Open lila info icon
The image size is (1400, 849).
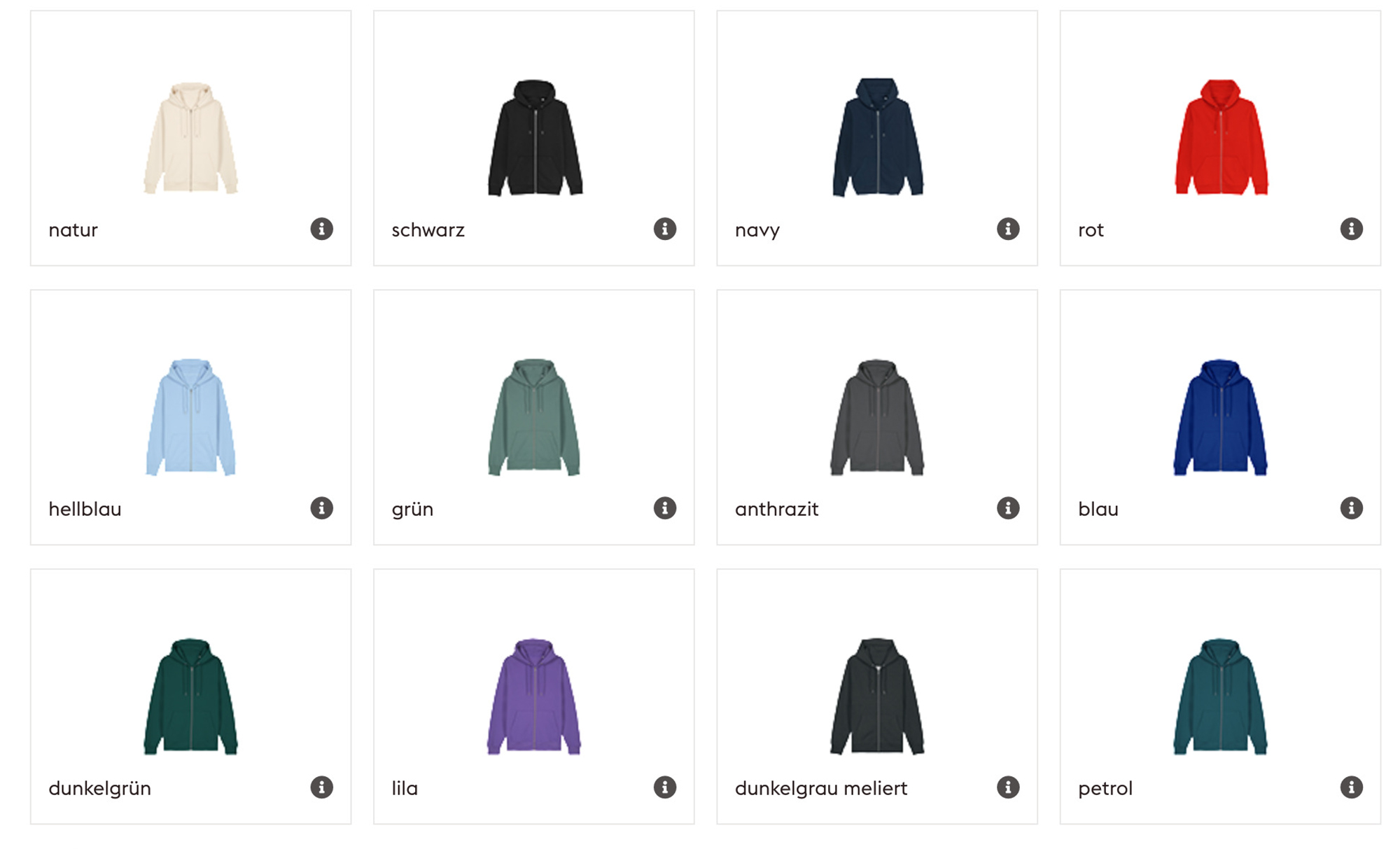tap(664, 787)
